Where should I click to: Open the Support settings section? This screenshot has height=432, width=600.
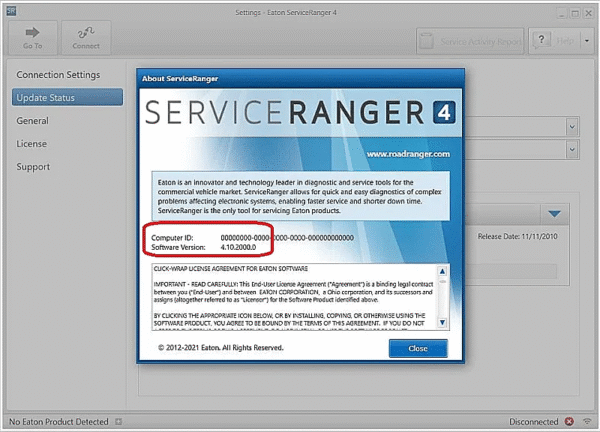click(33, 167)
